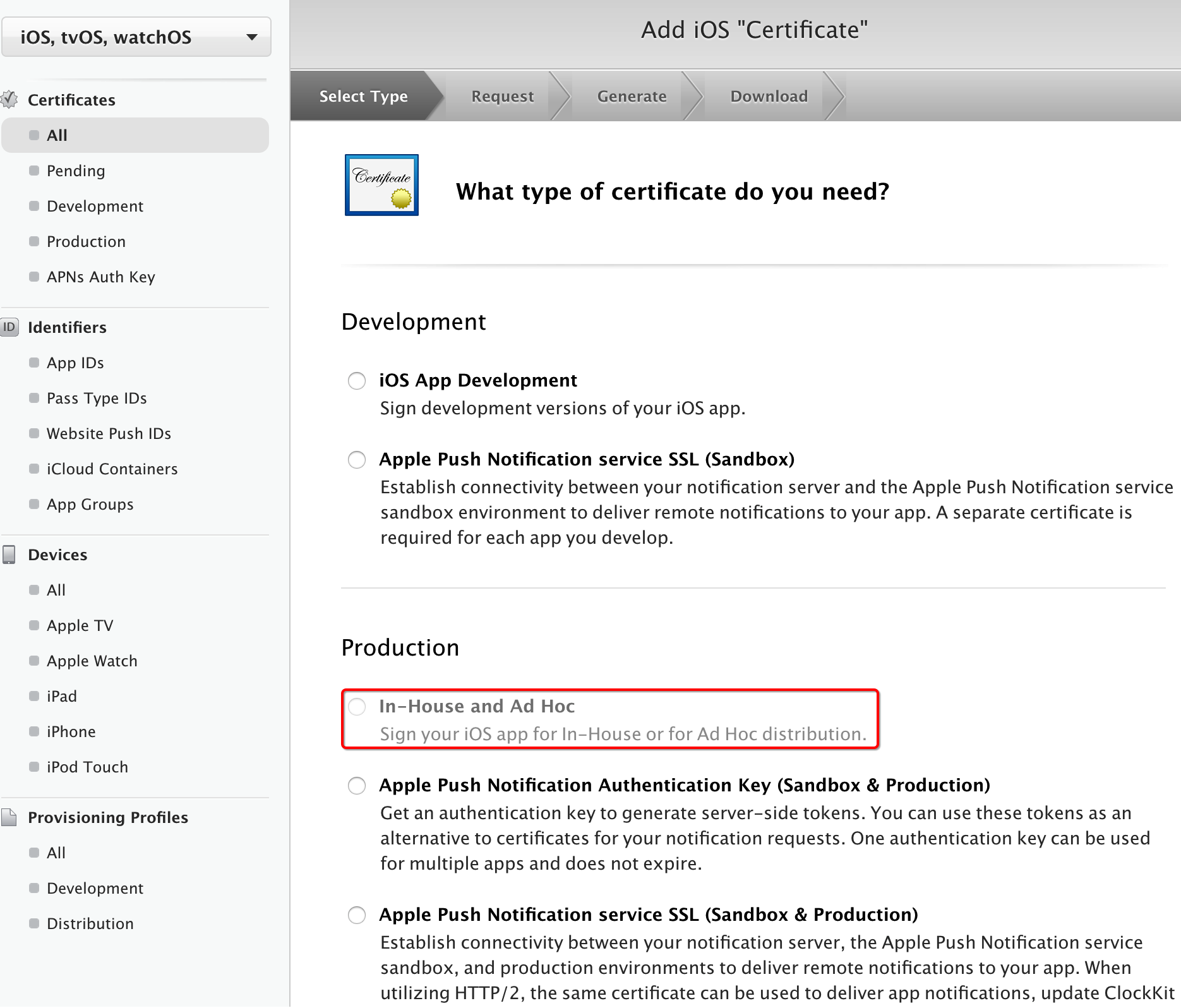Open iPhone devices

tap(71, 731)
